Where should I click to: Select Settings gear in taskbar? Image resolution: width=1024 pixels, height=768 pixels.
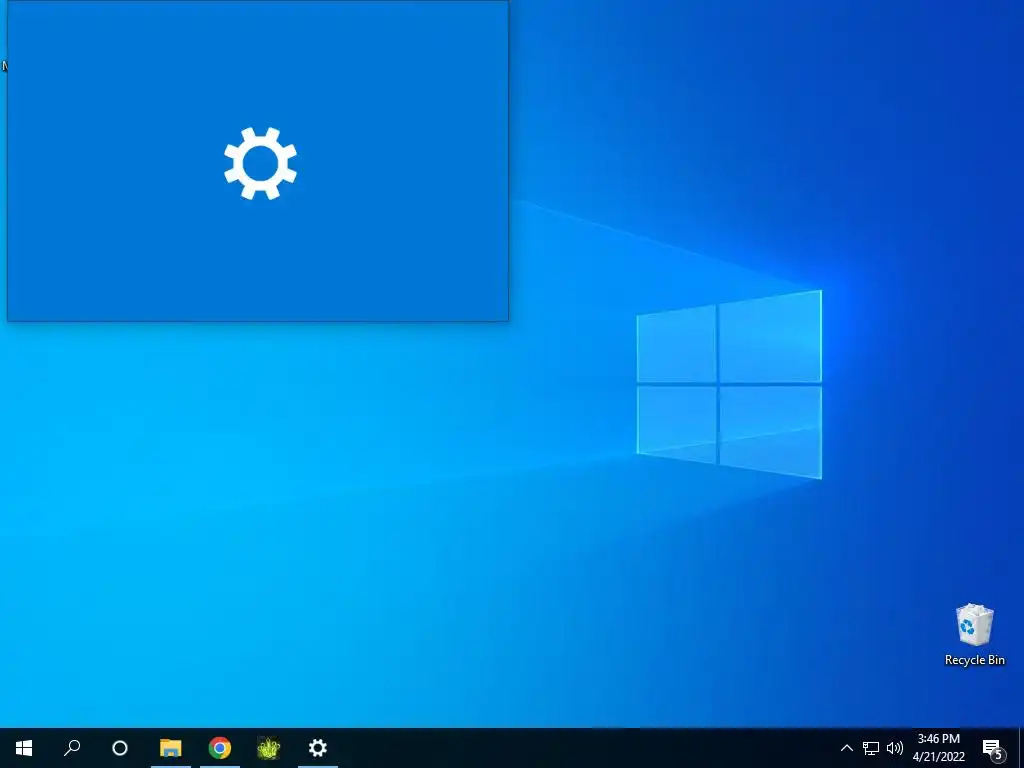(317, 748)
